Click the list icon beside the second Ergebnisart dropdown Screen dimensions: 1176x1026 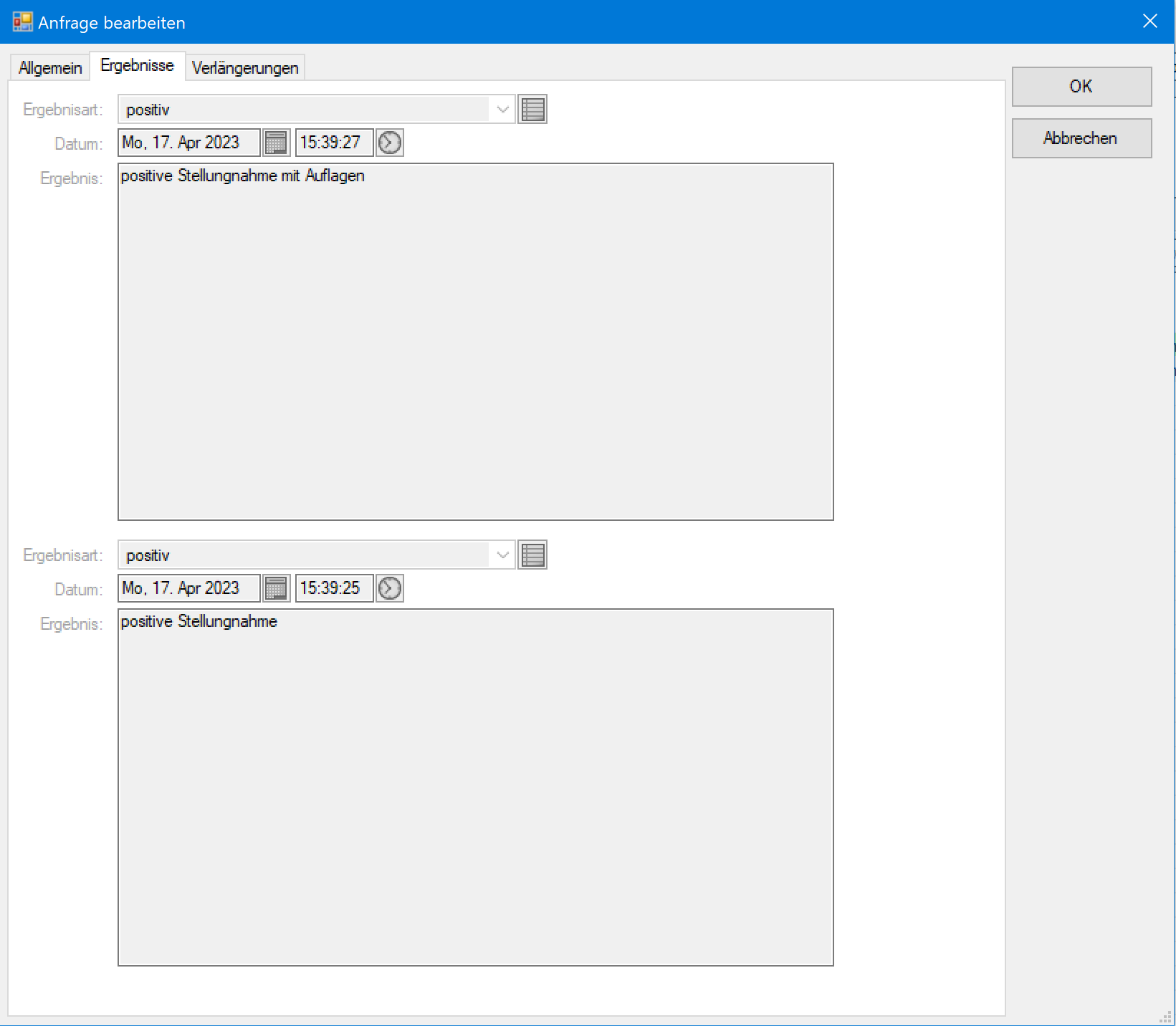(x=532, y=555)
